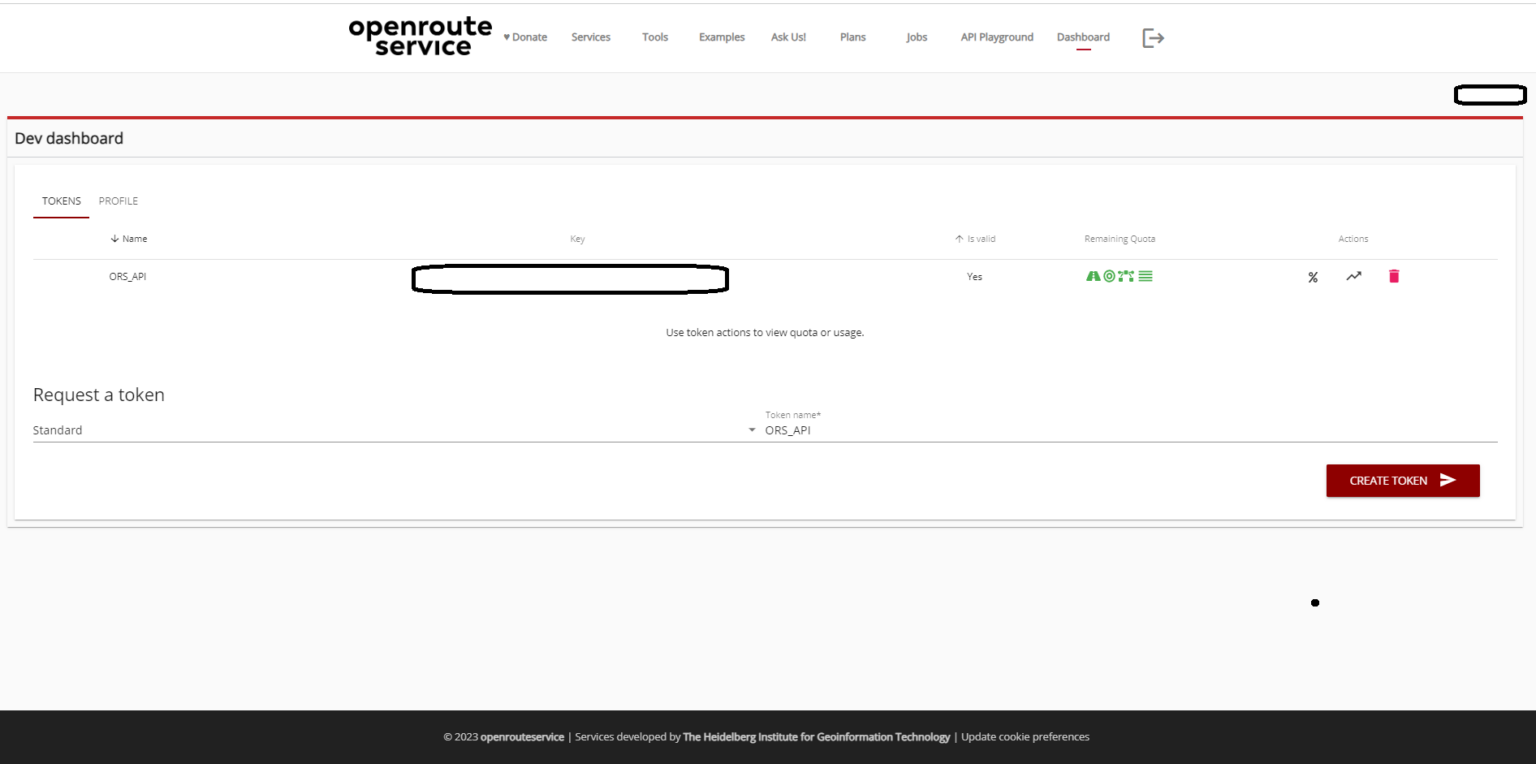The height and width of the screenshot is (764, 1536).
Task: Click the green road directions quota icon
Action: pyautogui.click(x=1093, y=277)
